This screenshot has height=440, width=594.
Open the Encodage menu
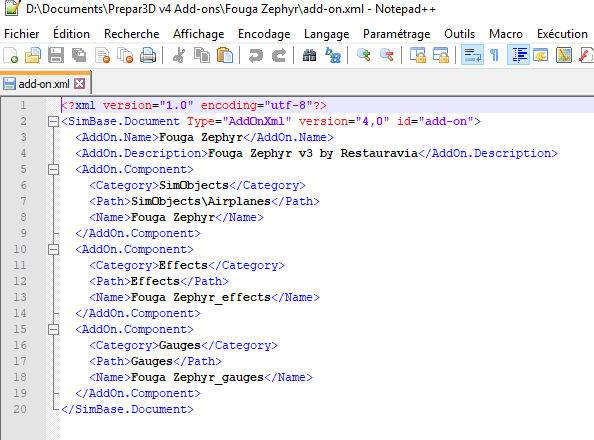(264, 34)
